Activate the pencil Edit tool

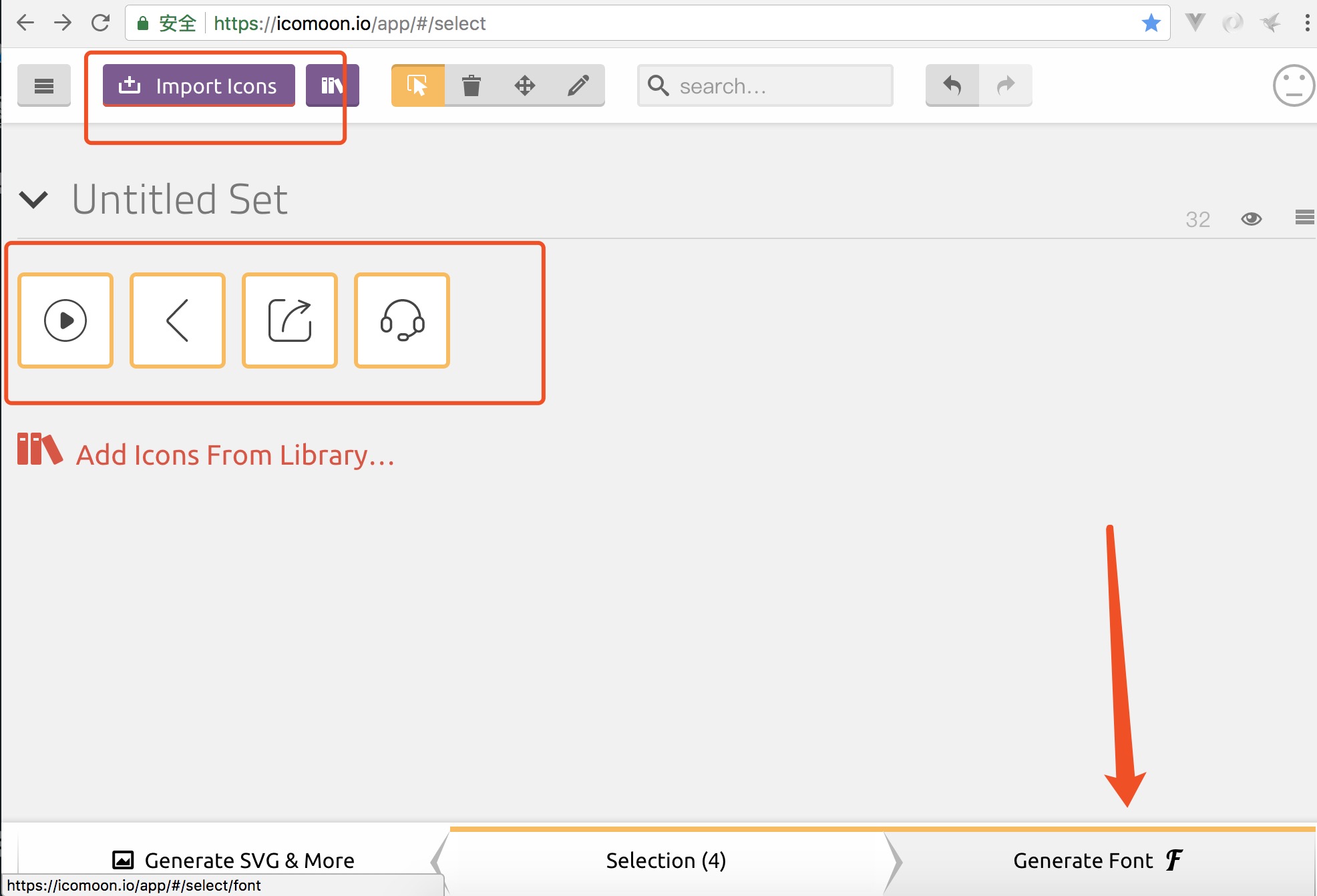coord(578,85)
